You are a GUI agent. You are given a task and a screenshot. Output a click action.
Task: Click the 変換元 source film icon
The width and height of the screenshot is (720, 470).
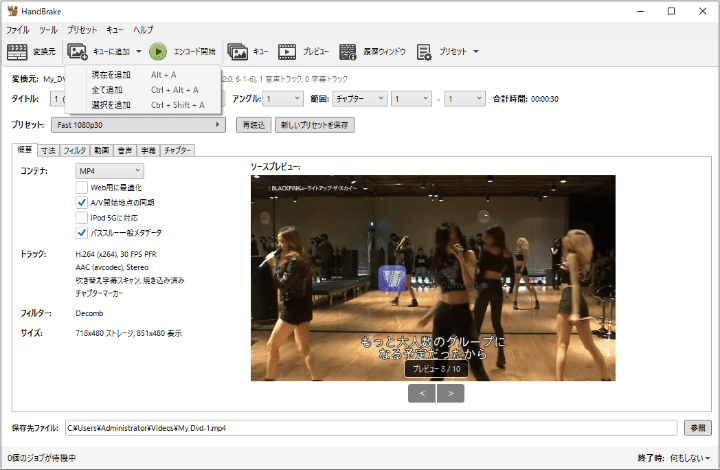(18, 51)
